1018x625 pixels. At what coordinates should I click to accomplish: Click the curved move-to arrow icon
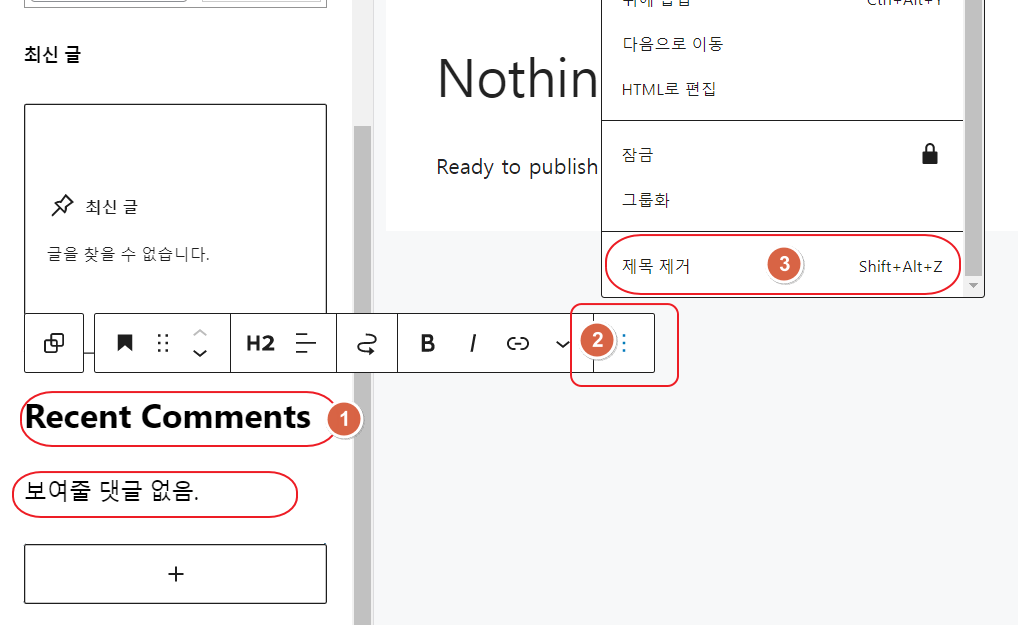click(367, 343)
